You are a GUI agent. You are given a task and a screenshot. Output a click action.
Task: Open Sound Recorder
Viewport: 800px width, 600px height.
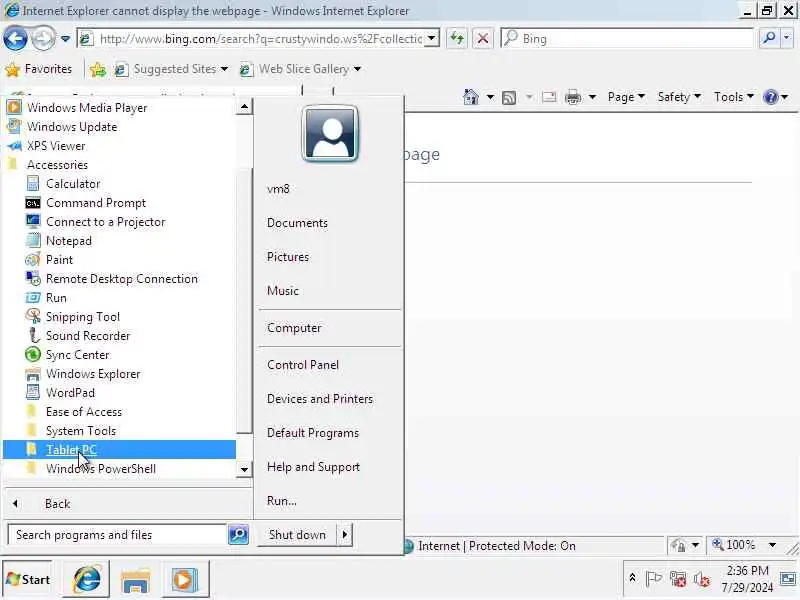pos(88,335)
